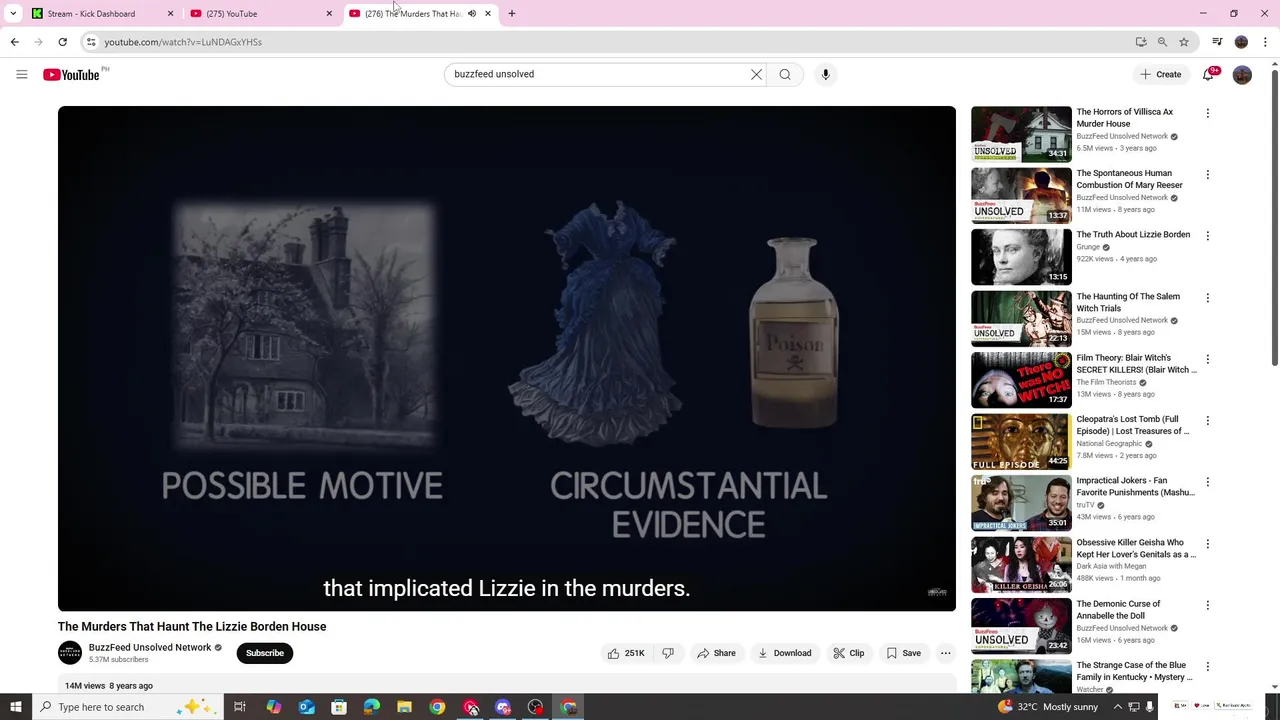Open options for Salem Witch Trials video

1207,298
